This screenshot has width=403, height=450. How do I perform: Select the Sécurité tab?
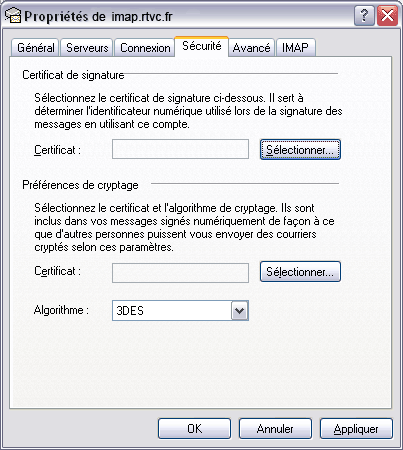(x=202, y=46)
